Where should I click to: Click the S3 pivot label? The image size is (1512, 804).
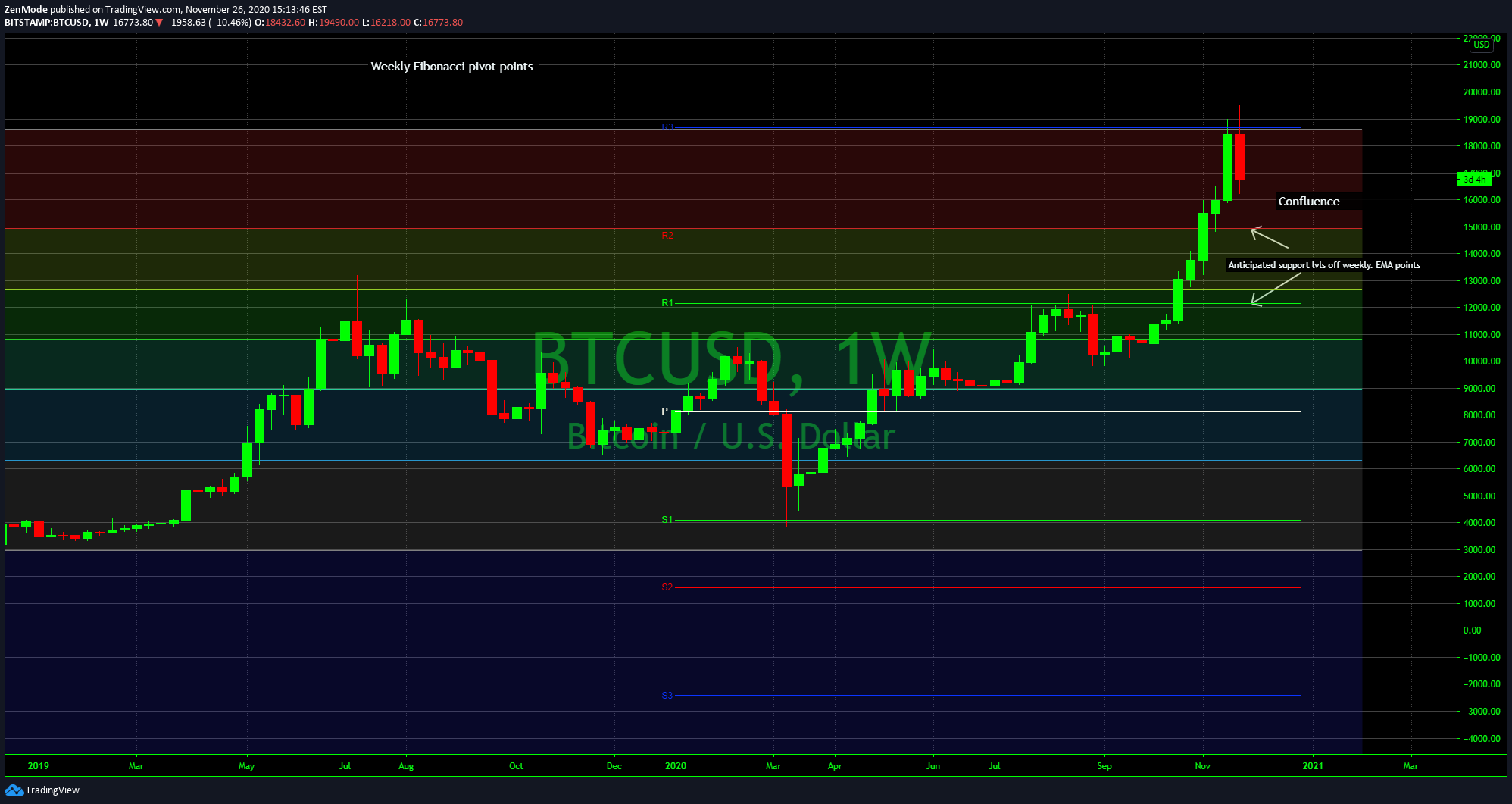click(x=667, y=696)
